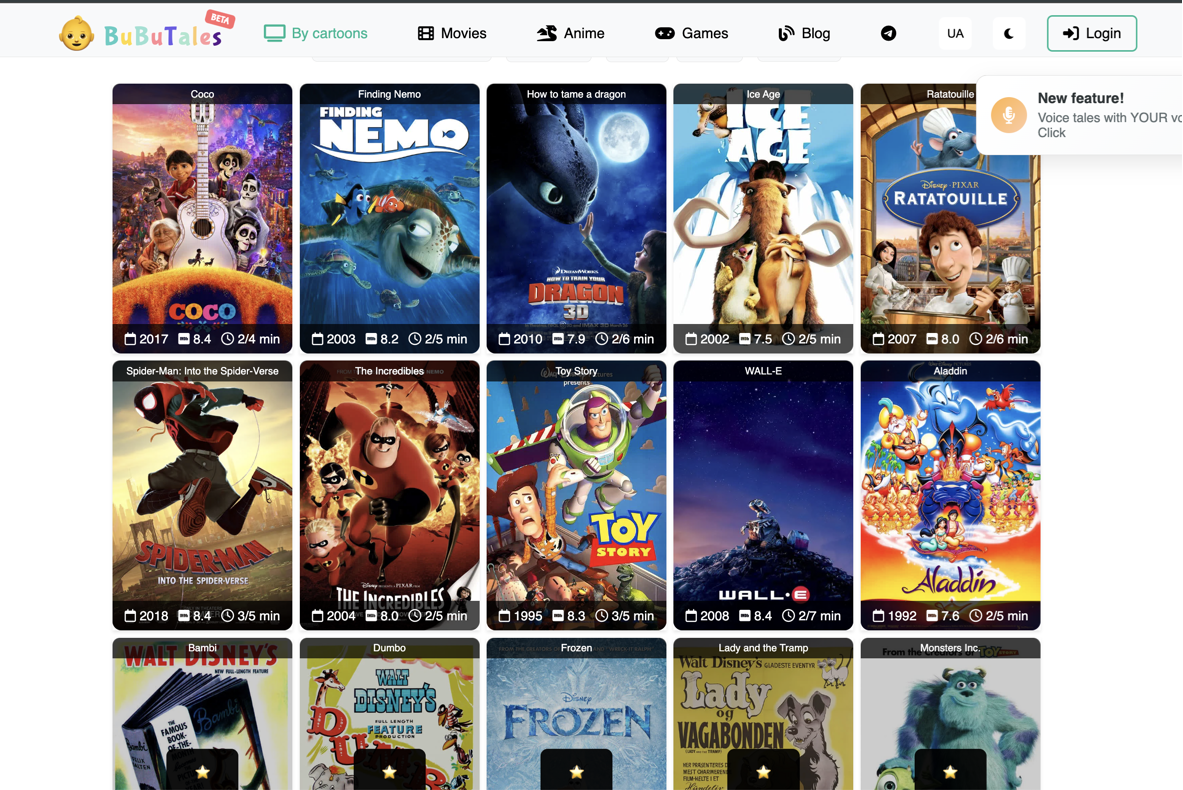The height and width of the screenshot is (790, 1183).
Task: Click the calendar icon on the Coco card
Action: 130,339
